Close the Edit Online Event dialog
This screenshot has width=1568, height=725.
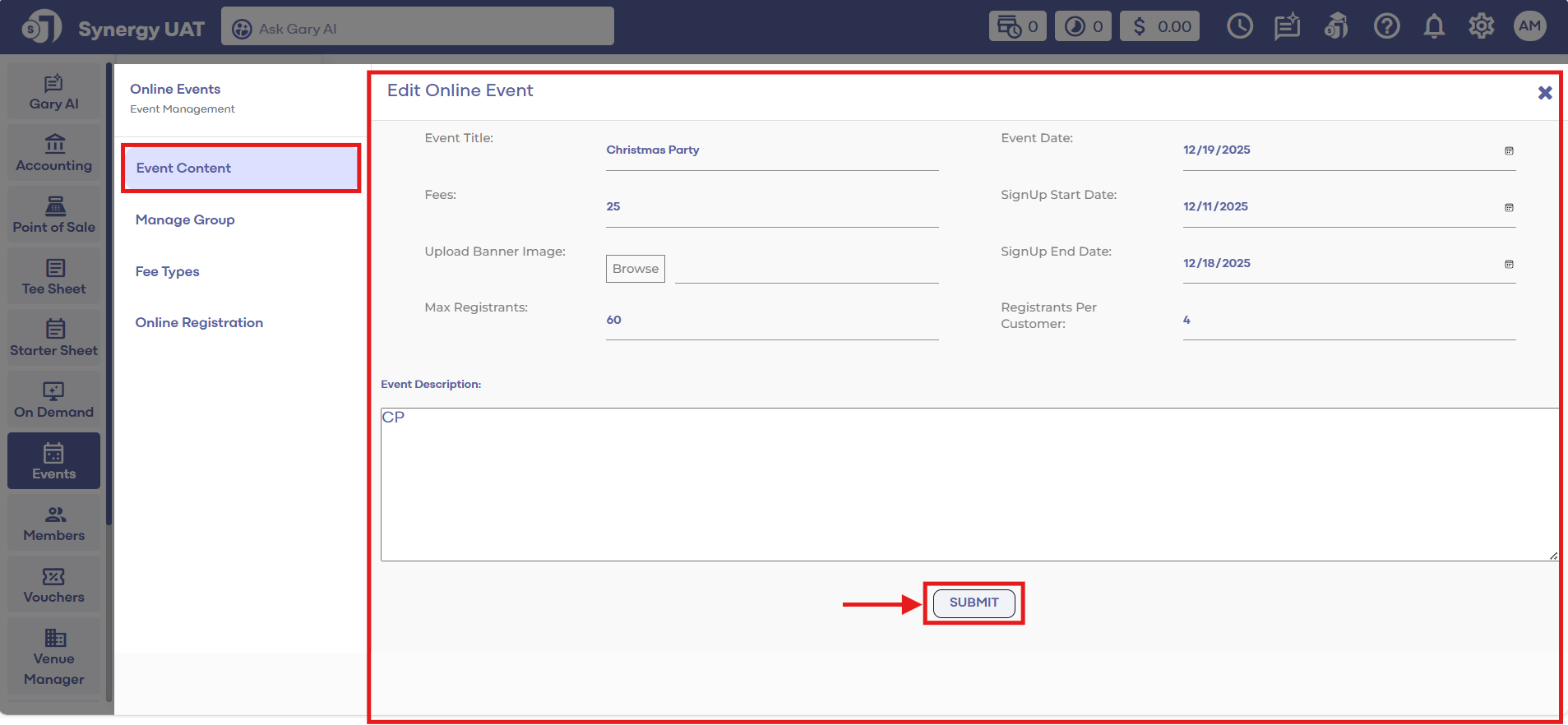(1545, 93)
